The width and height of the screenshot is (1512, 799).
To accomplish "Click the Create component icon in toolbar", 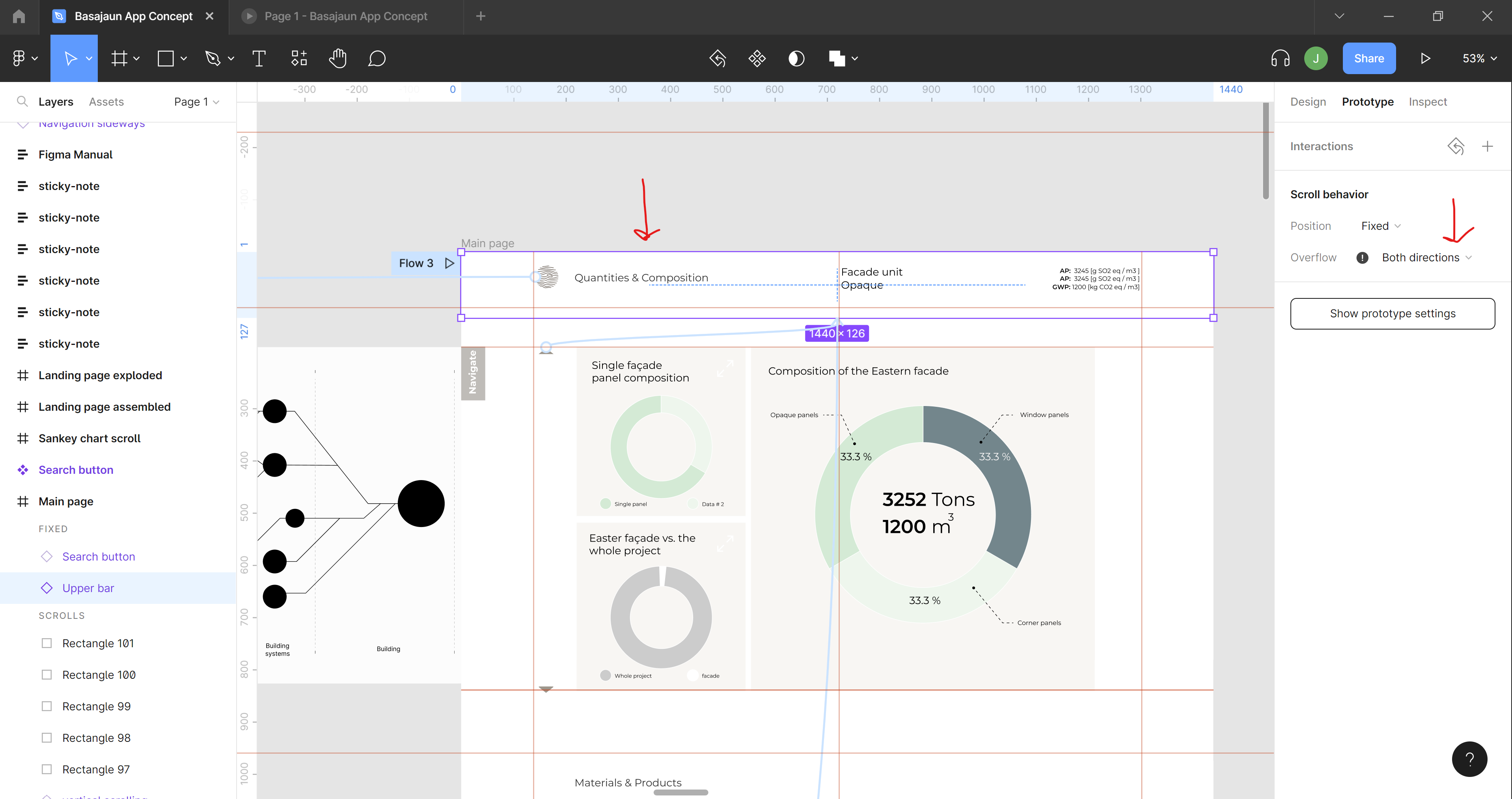I will click(757, 58).
